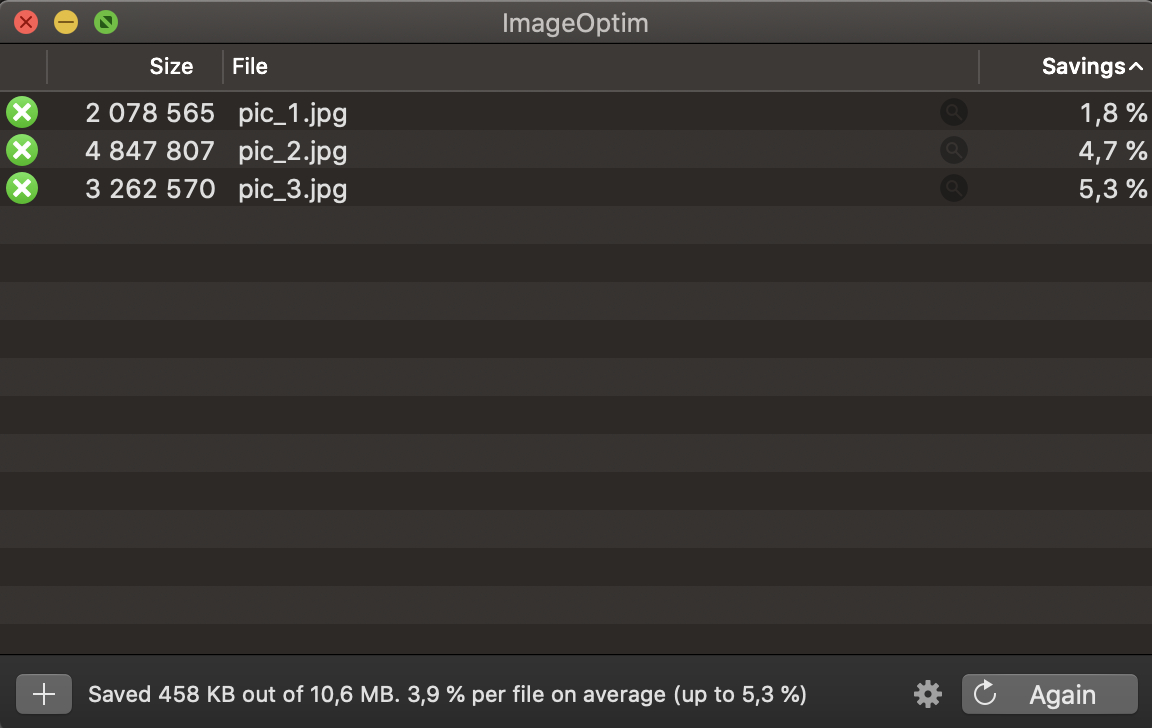Open preferences with the gear icon
This screenshot has height=728, width=1152.
(928, 694)
